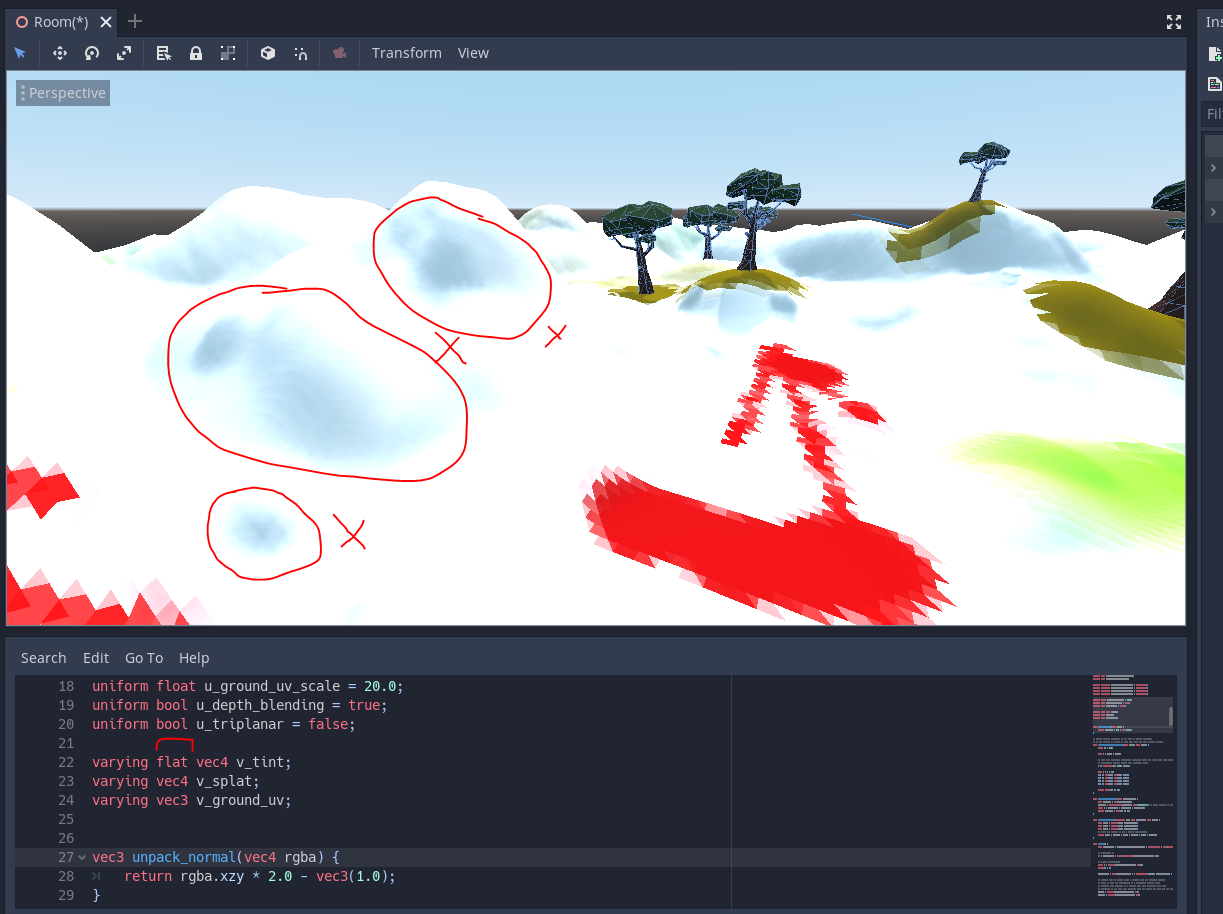Toggle snapping in the 3D toolbar
Viewport: 1223px width, 914px height.
point(301,52)
